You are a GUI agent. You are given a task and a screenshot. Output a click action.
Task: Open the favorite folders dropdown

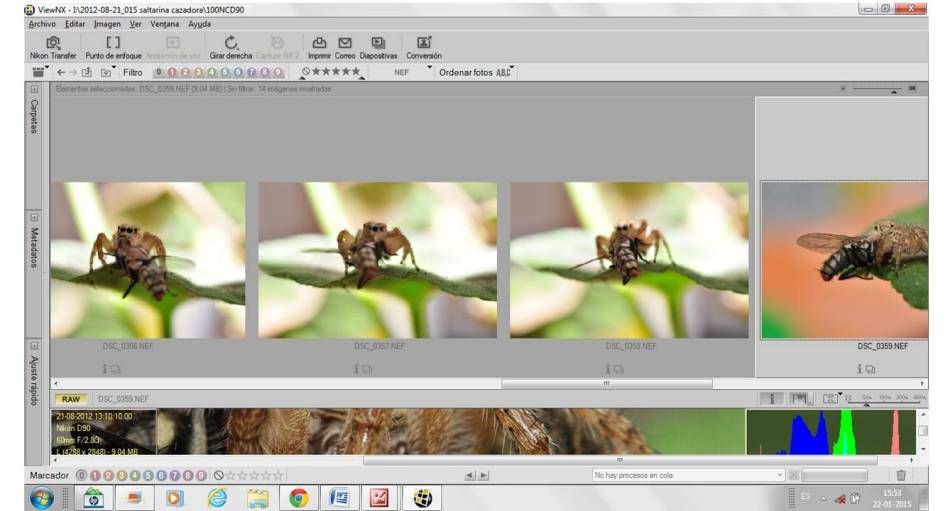(107, 72)
